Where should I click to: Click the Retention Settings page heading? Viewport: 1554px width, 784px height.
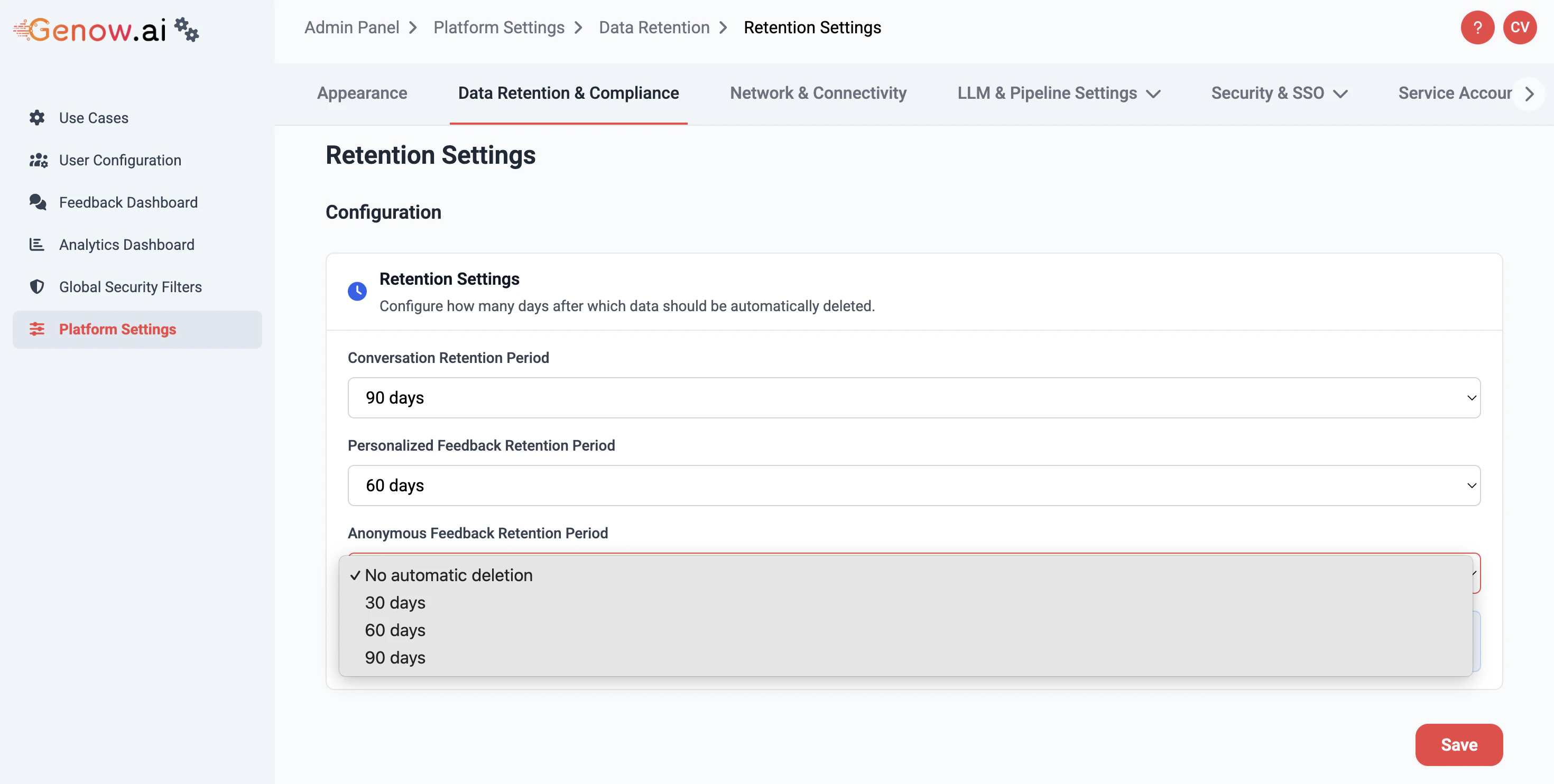430,155
